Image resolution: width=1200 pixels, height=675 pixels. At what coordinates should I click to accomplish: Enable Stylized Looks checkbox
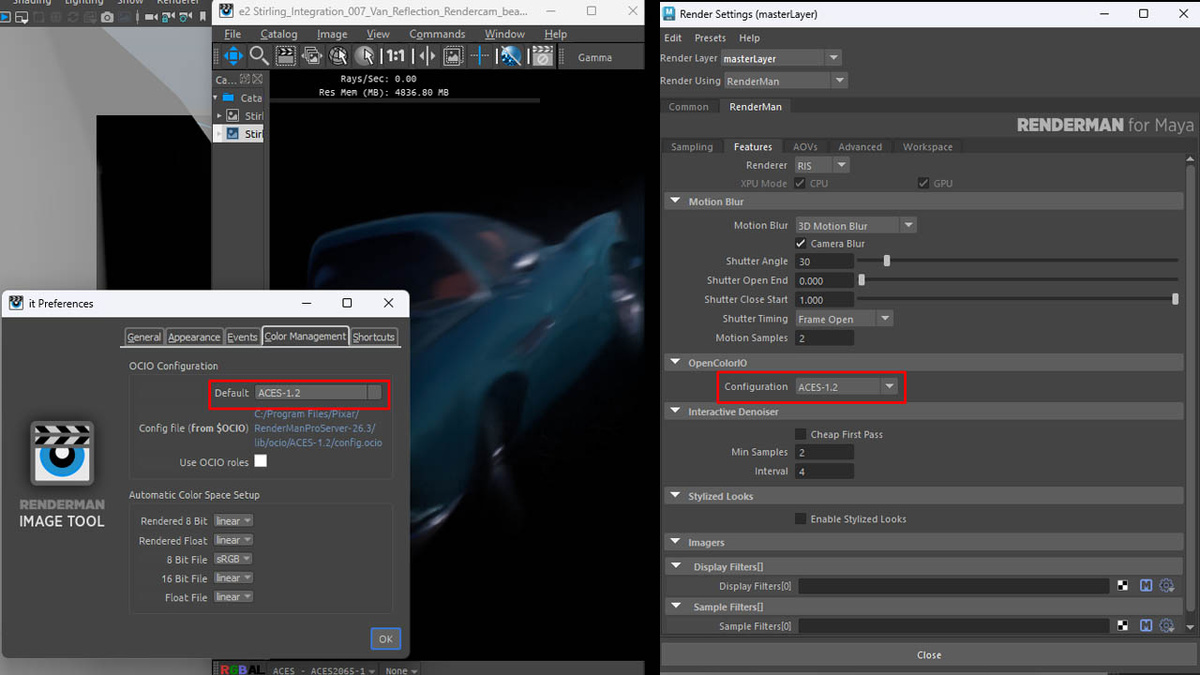[x=801, y=519]
